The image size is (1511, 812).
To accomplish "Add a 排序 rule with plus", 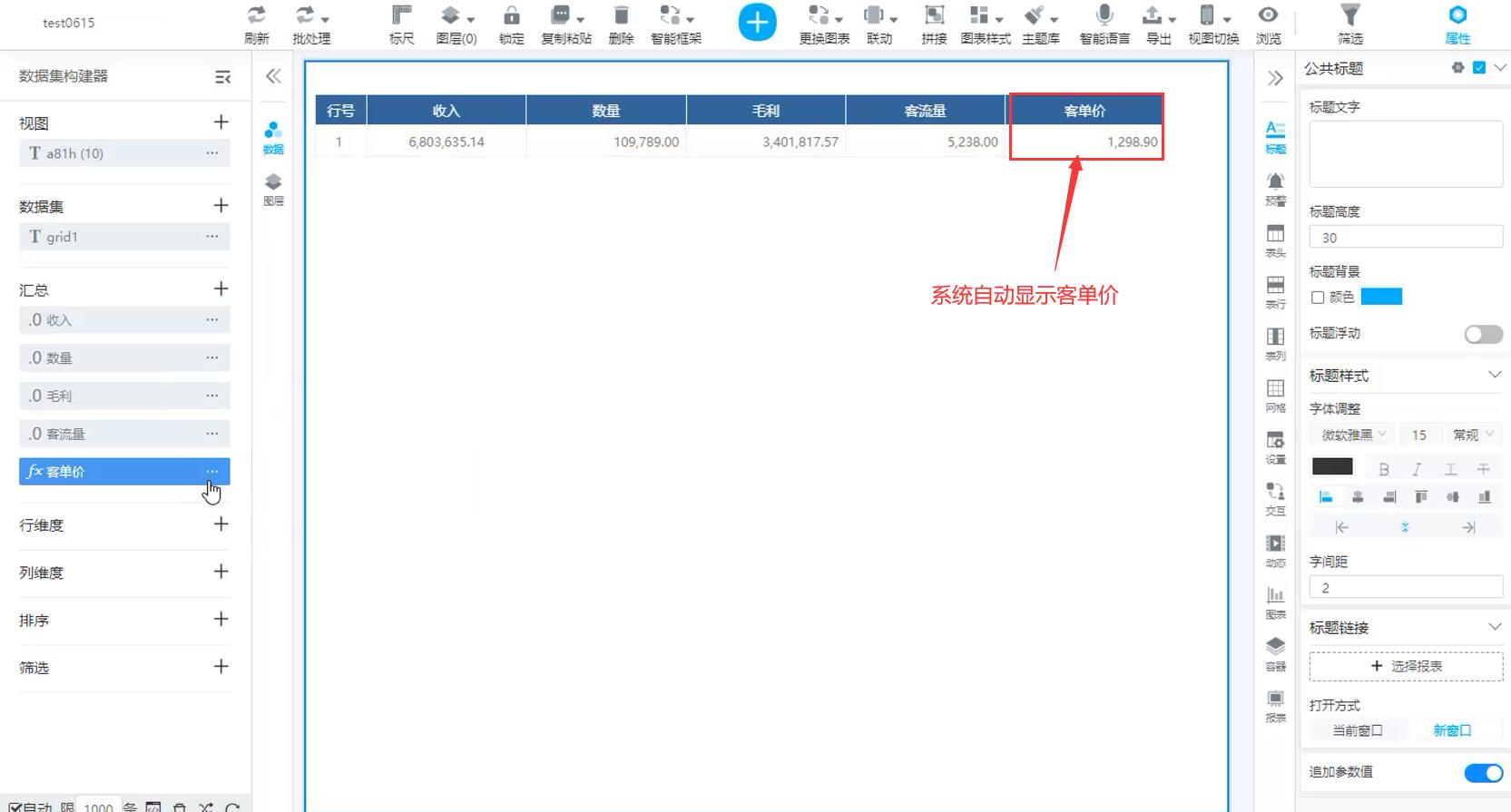I will click(x=221, y=619).
